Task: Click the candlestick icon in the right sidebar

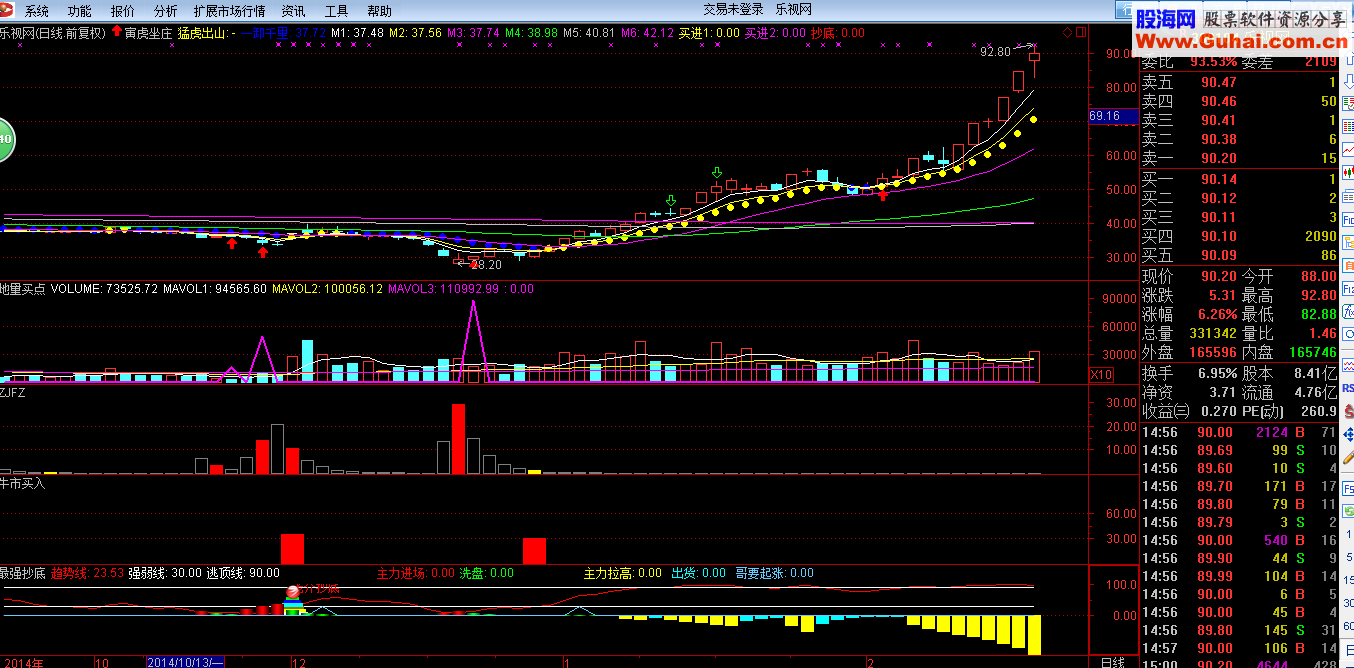Action: point(1347,173)
